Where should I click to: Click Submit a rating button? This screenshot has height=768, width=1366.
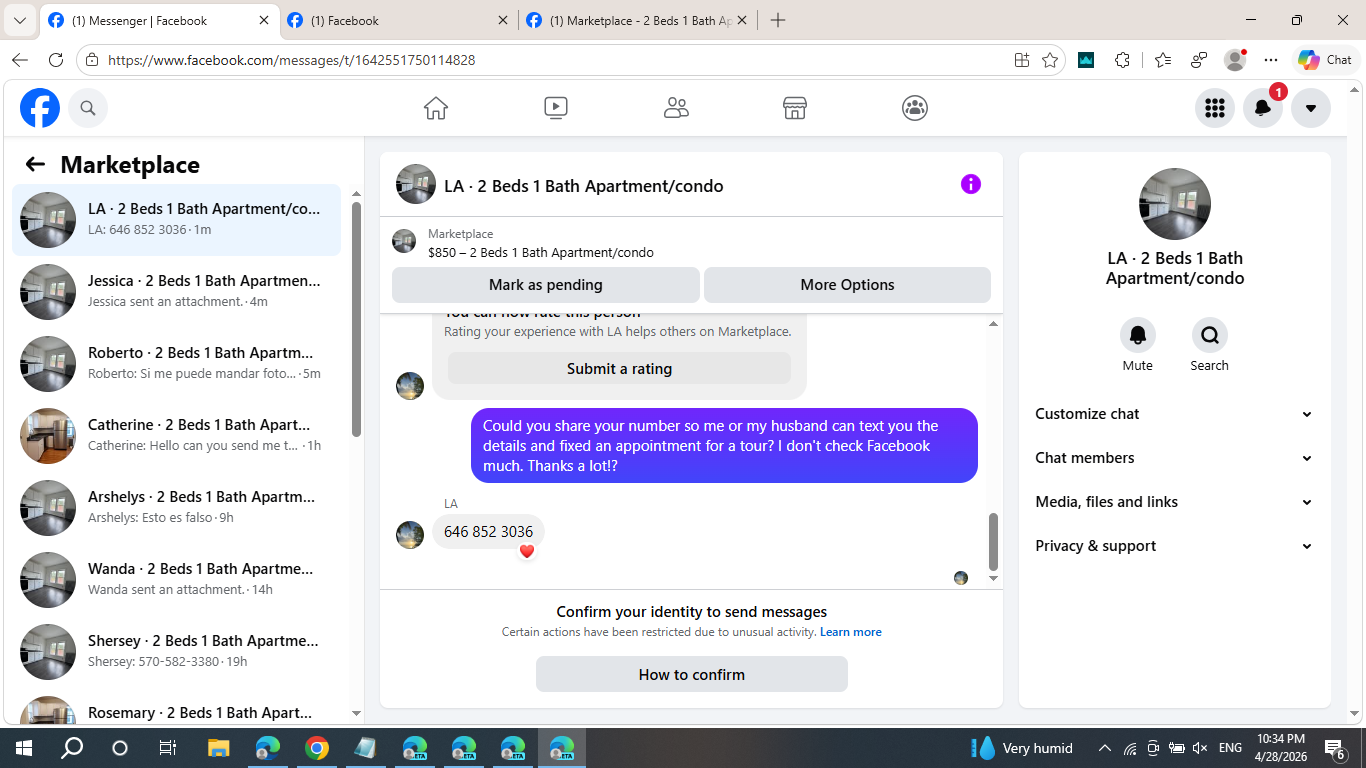click(x=619, y=369)
